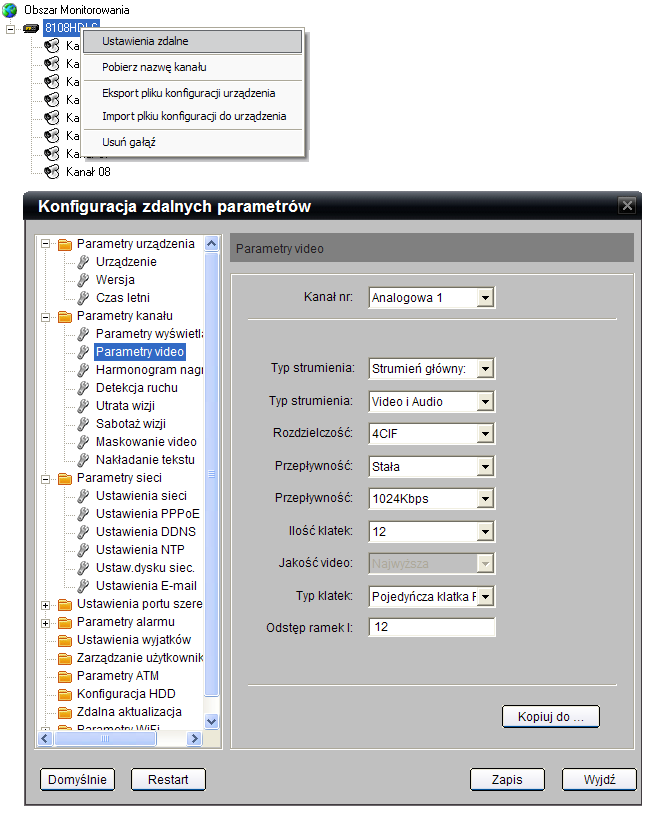Open the Kanał nr dropdown
This screenshot has height=817, width=656.
(x=485, y=298)
